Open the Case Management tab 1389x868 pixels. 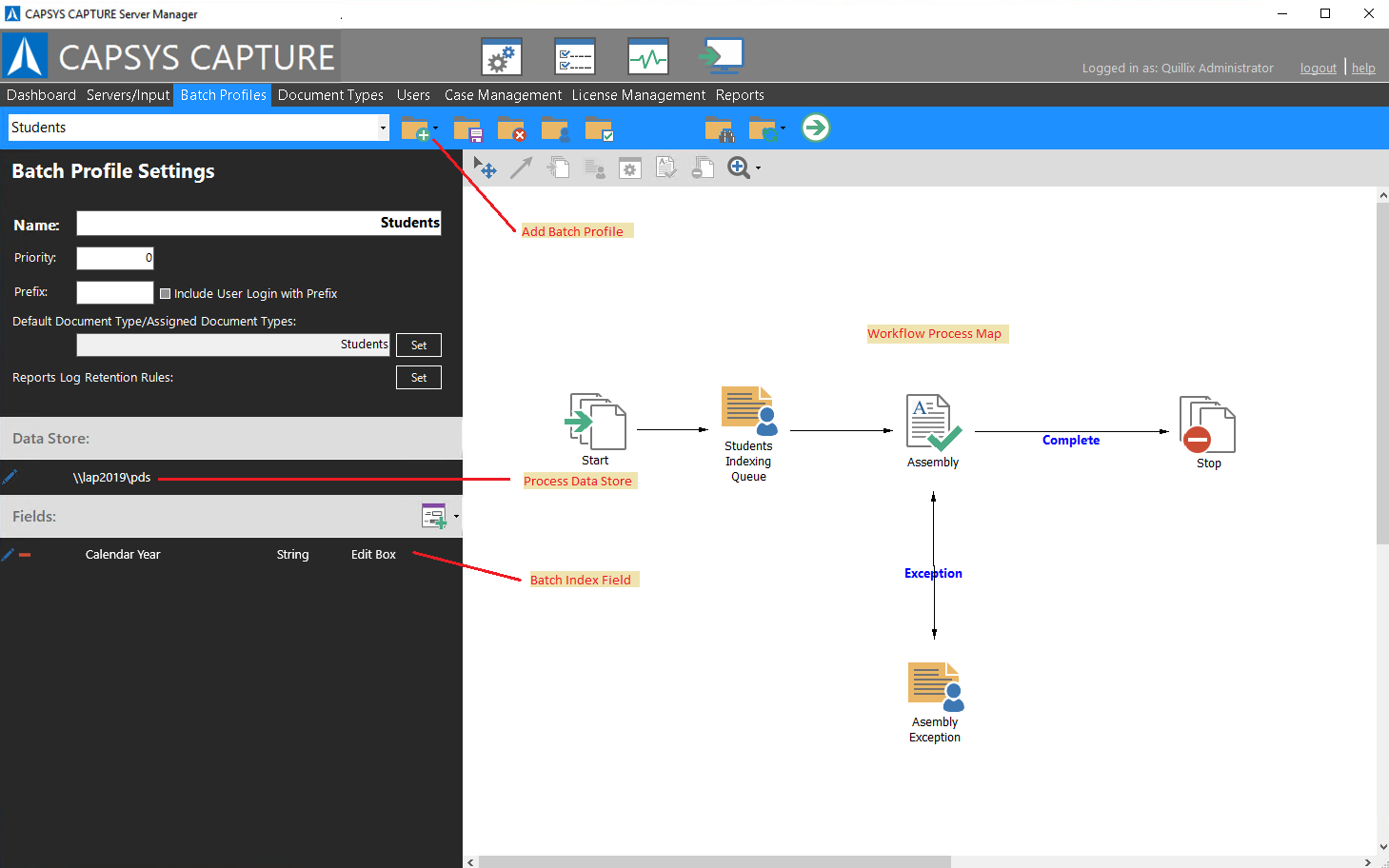[503, 95]
